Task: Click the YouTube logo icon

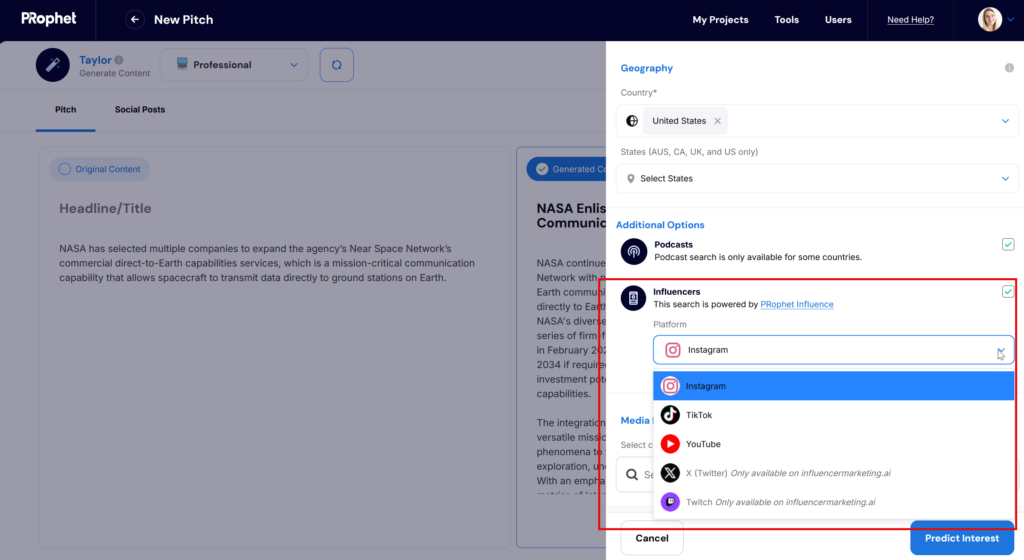Action: pyautogui.click(x=670, y=444)
